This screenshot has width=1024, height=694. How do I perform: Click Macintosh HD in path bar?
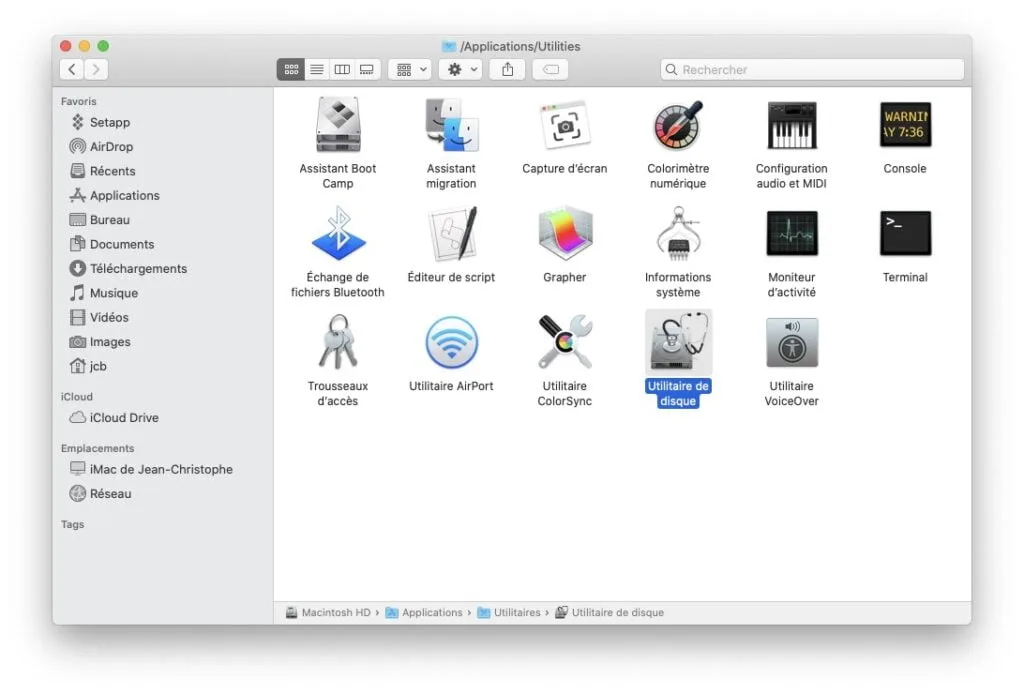(328, 612)
